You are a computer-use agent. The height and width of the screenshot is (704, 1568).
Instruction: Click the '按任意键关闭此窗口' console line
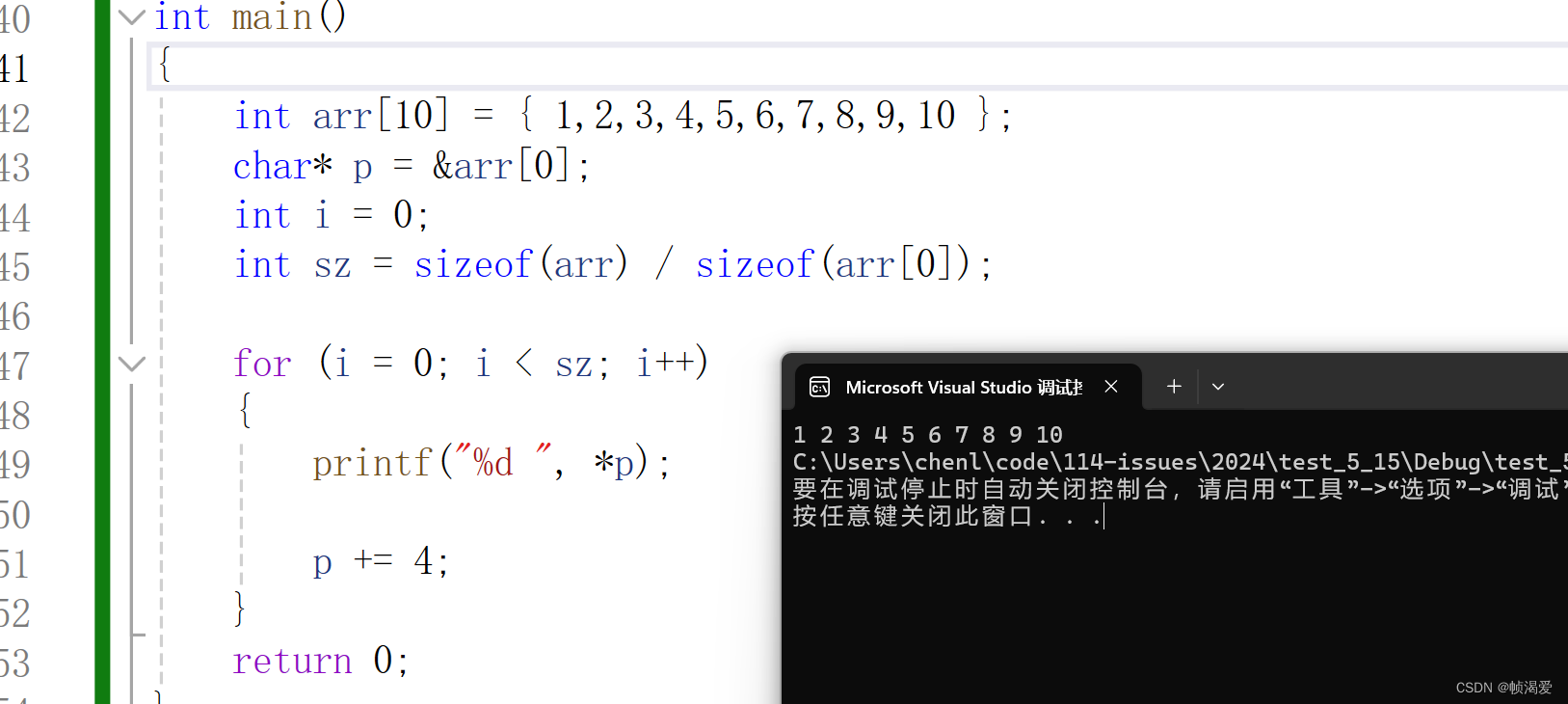(x=948, y=516)
